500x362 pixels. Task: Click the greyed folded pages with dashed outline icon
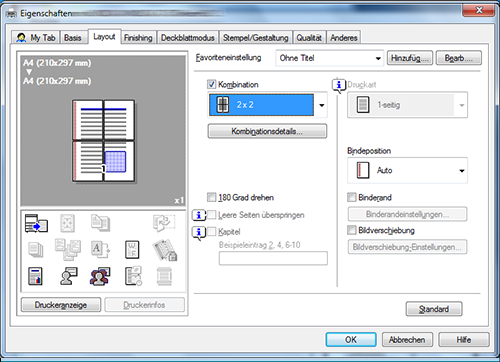click(x=164, y=223)
